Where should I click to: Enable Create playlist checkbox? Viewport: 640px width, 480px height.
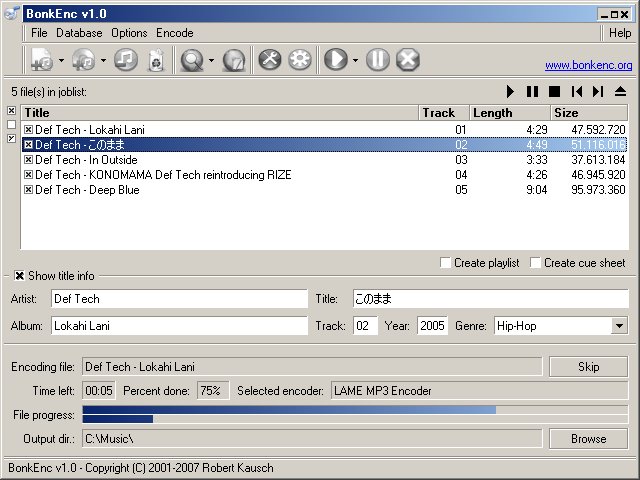tap(445, 262)
